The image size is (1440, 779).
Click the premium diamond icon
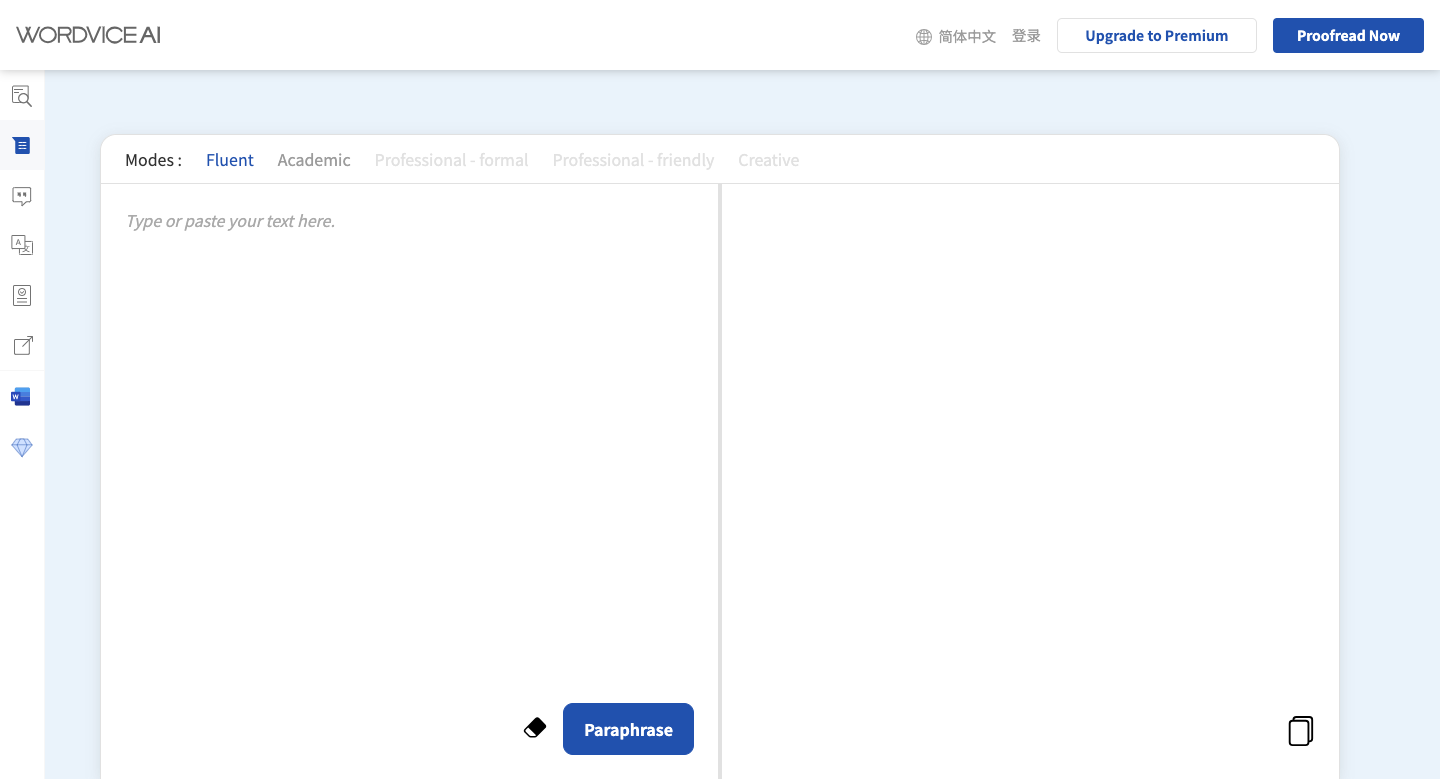22,447
